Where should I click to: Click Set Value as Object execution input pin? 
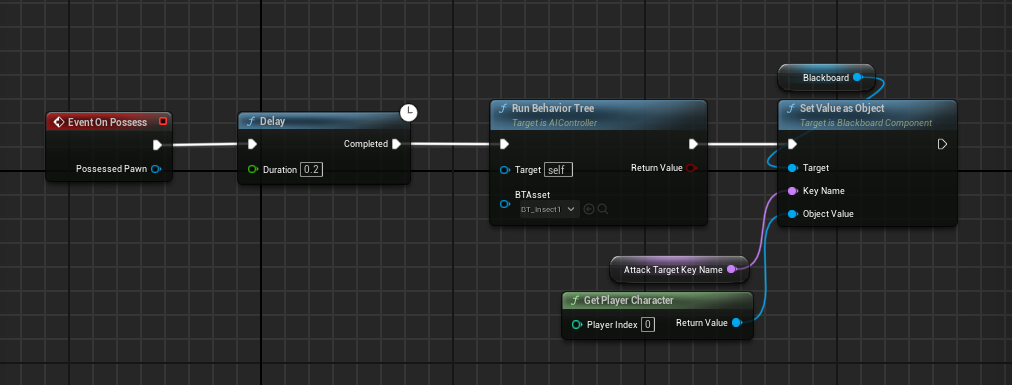pyautogui.click(x=792, y=144)
